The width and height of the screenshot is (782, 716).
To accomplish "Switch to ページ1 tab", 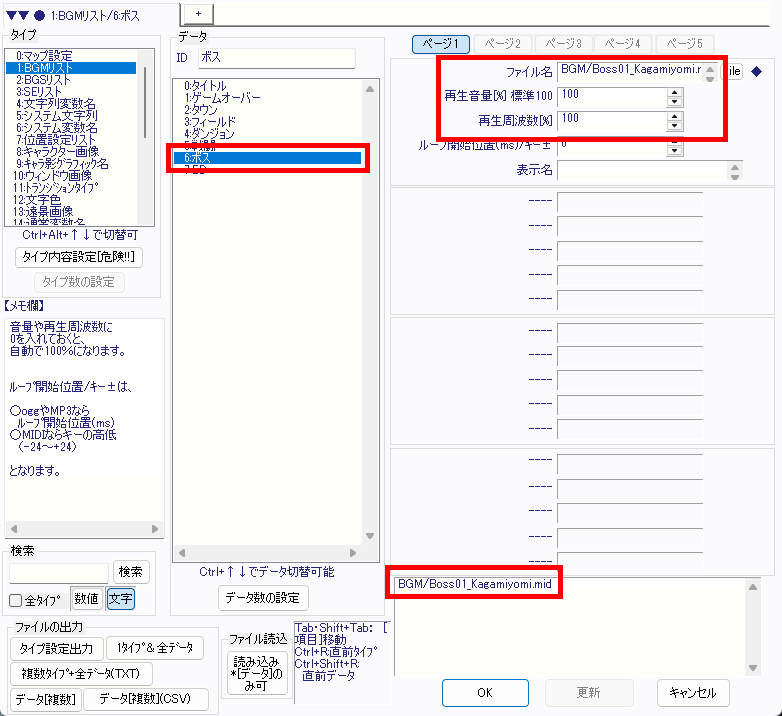I will [441, 44].
